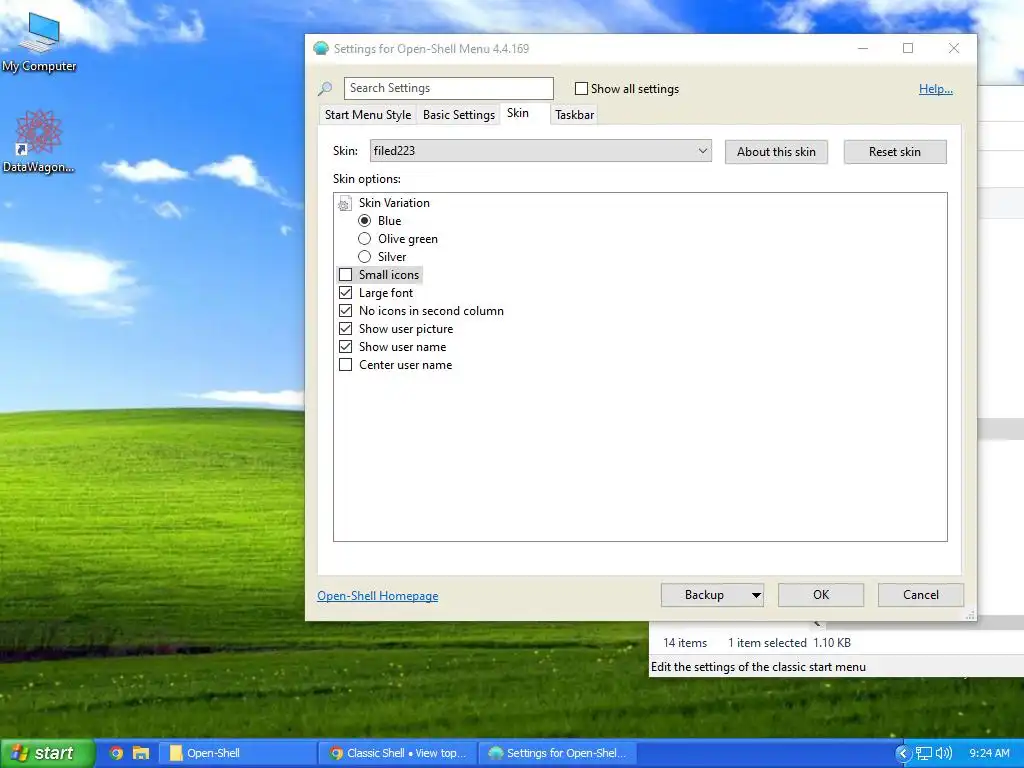Image resolution: width=1024 pixels, height=768 pixels.
Task: Click Cancel to discard changes
Action: 921,595
